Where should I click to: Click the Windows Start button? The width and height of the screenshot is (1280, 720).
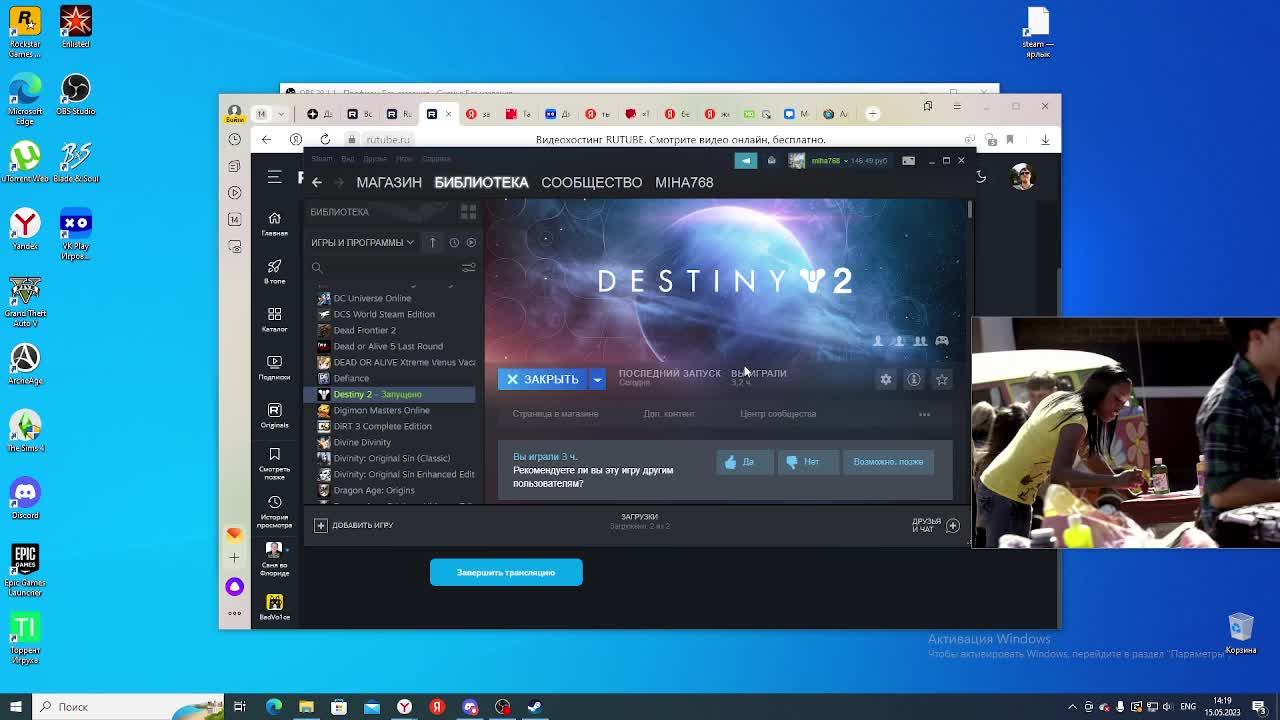point(15,707)
